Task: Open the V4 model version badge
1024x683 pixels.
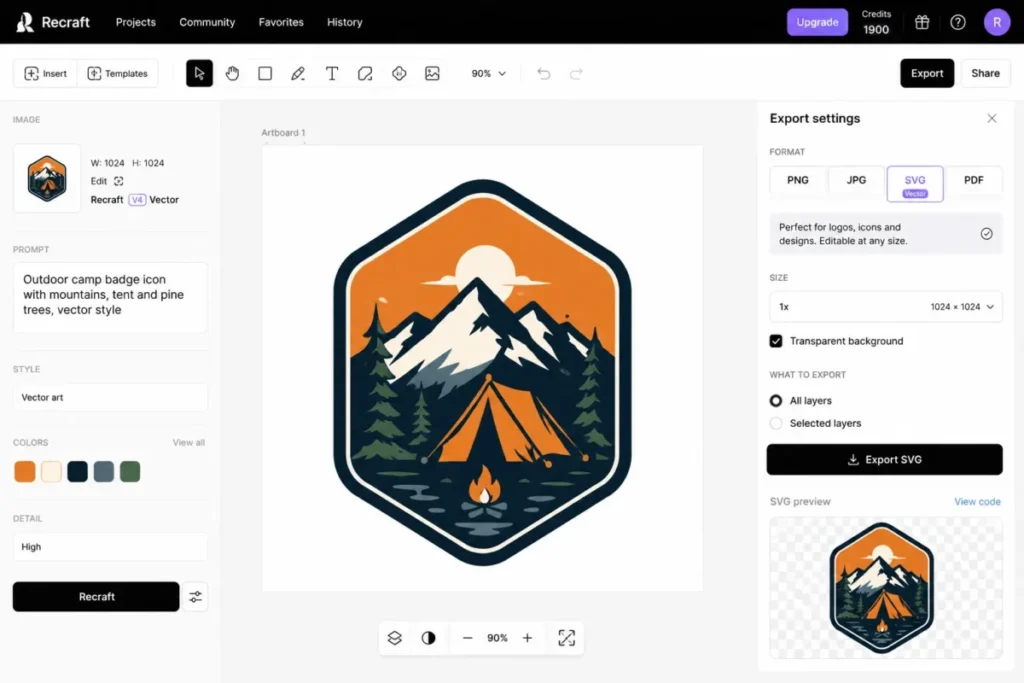Action: [136, 200]
